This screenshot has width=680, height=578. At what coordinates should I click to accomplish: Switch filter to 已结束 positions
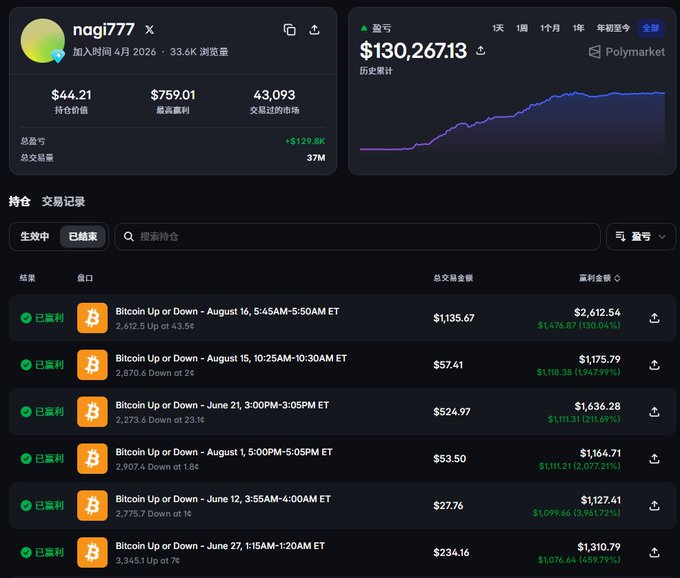[83, 236]
